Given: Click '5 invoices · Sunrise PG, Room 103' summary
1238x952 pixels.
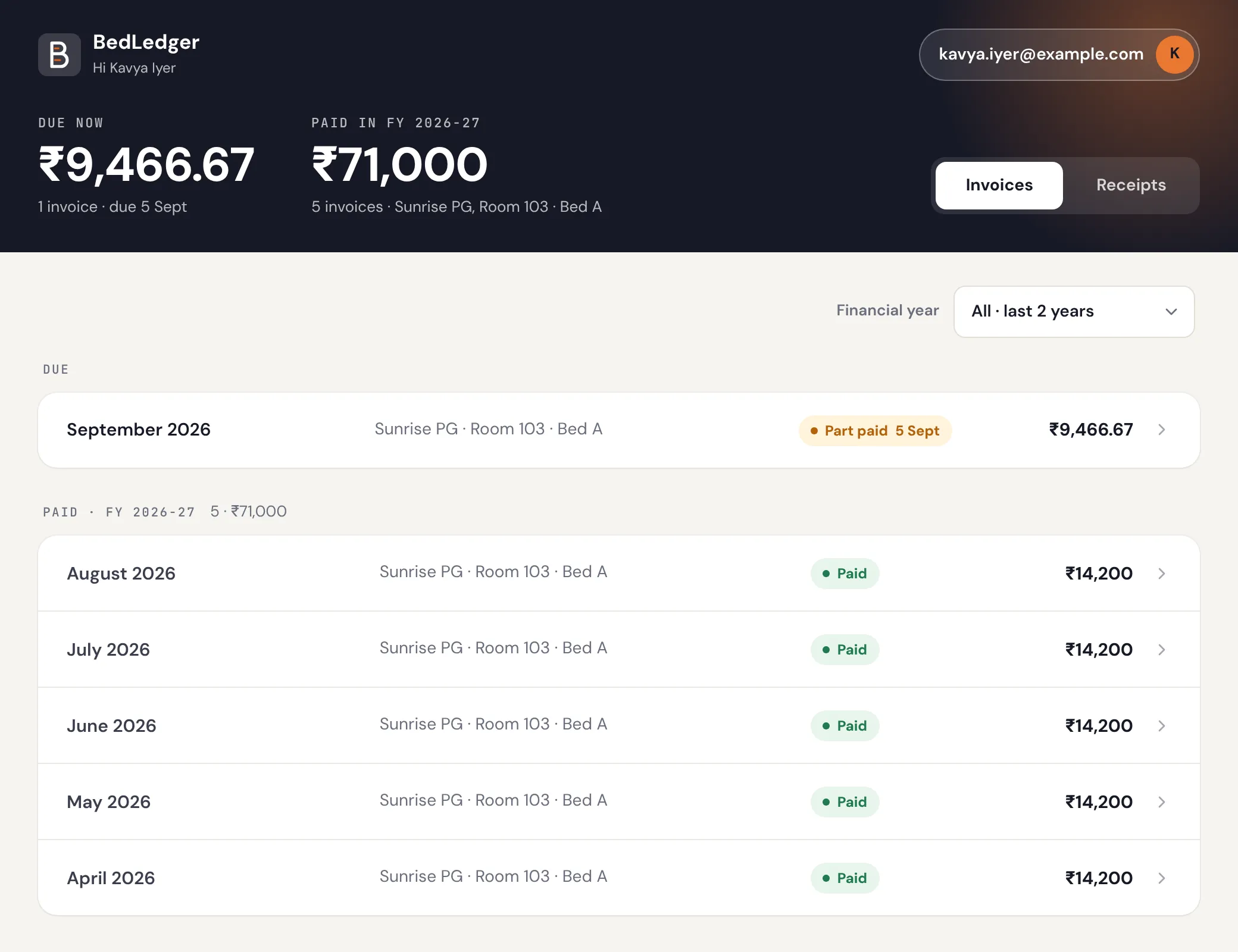Looking at the screenshot, I should pos(457,206).
